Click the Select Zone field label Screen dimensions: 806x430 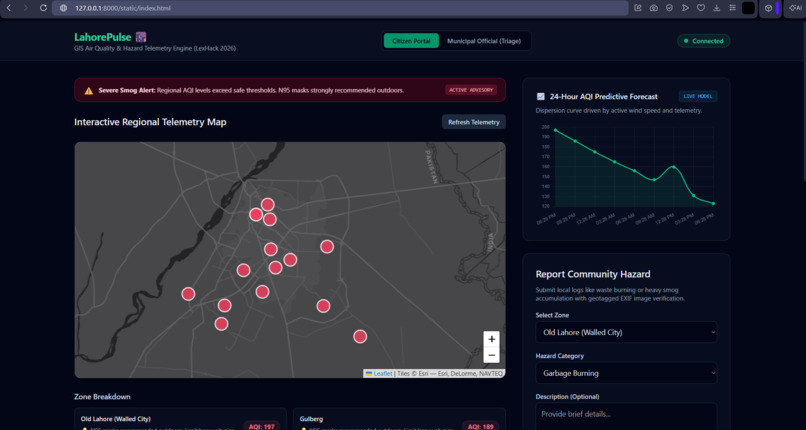click(x=552, y=315)
